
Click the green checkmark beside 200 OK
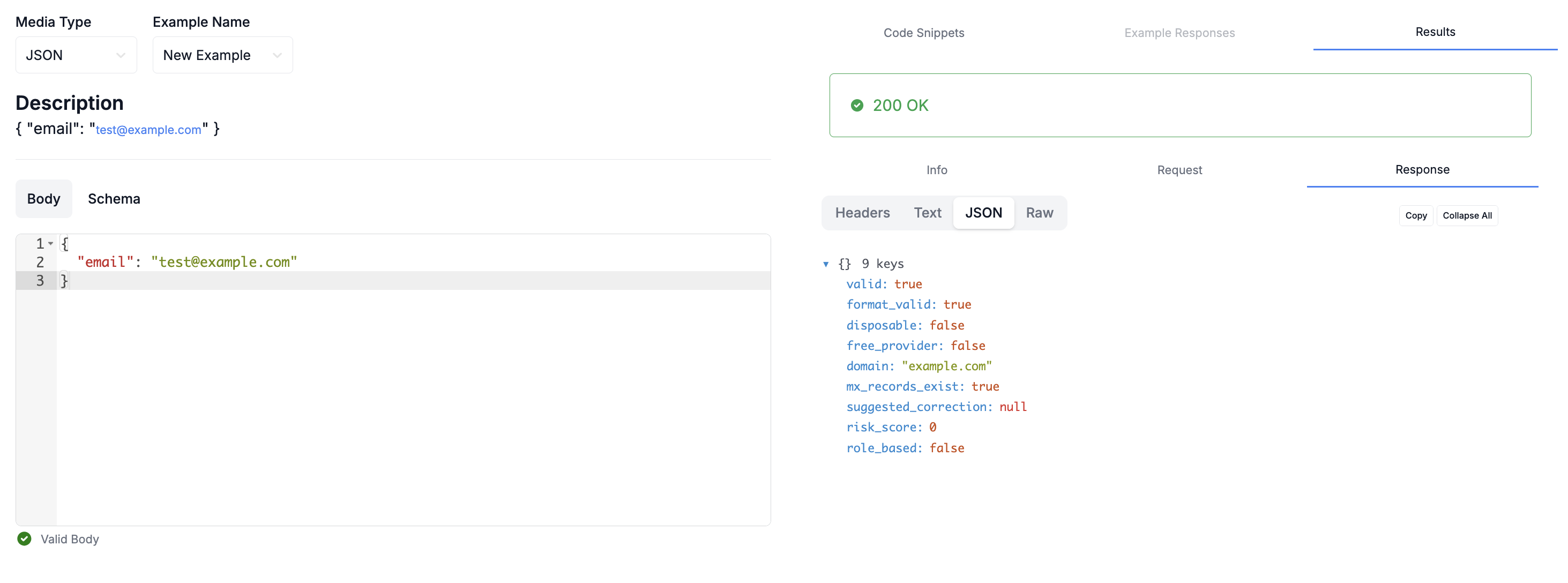(857, 104)
